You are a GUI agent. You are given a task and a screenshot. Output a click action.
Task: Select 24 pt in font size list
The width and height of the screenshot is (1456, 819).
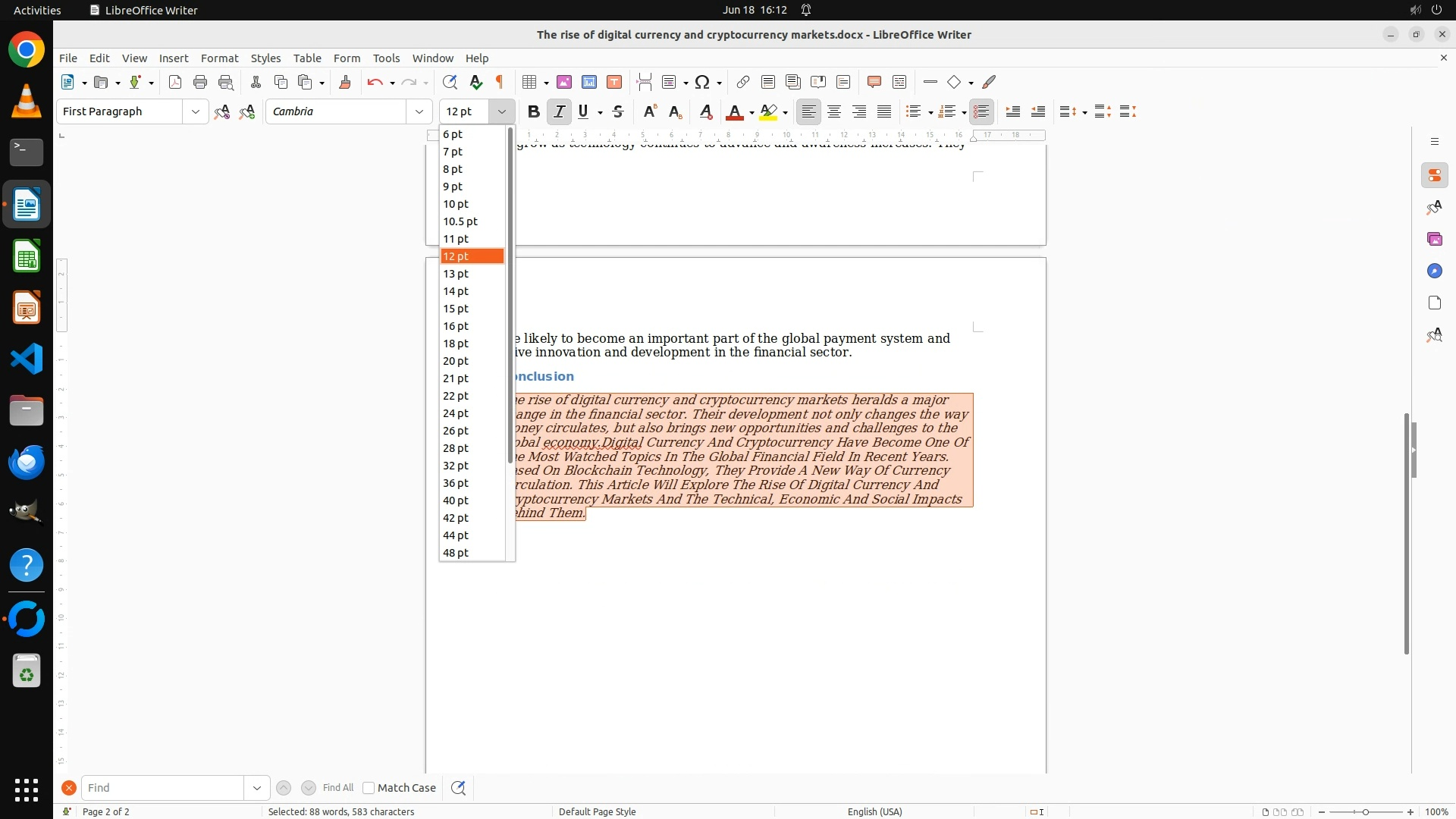[456, 413]
